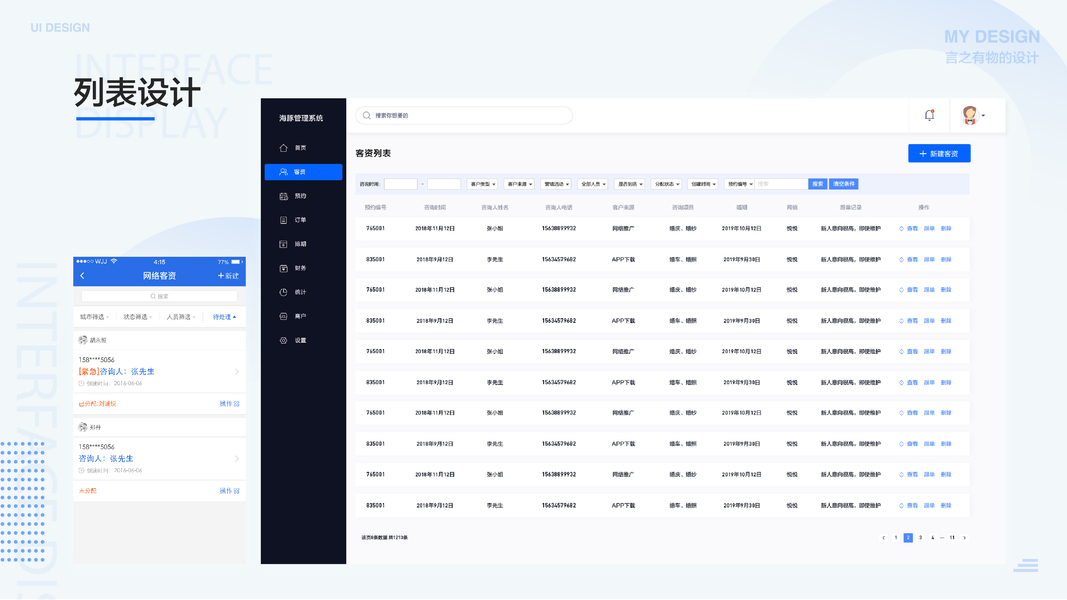The height and width of the screenshot is (600, 1067).
Task: Click the consultation start date field
Action: [401, 184]
